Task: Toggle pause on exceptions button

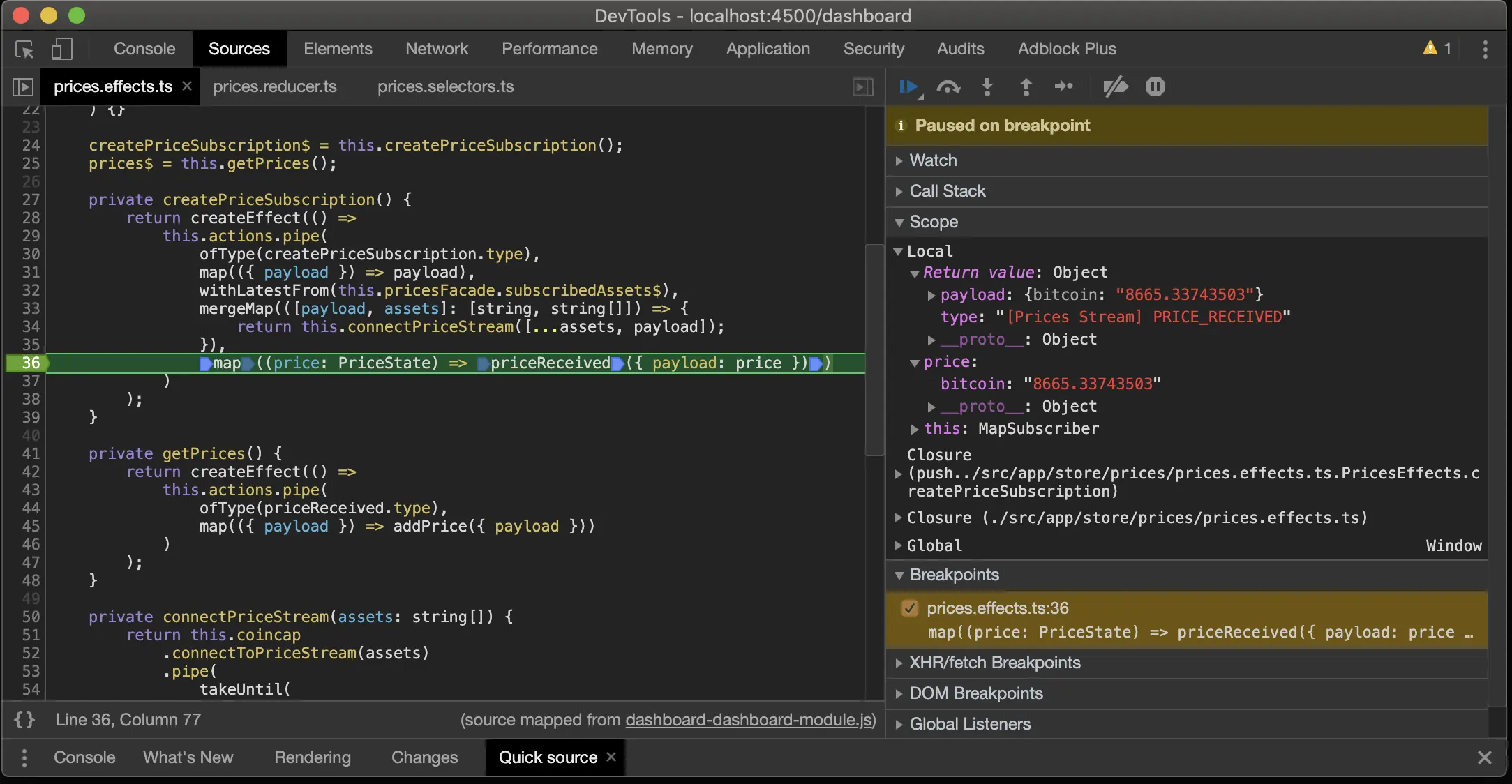Action: pyautogui.click(x=1155, y=86)
